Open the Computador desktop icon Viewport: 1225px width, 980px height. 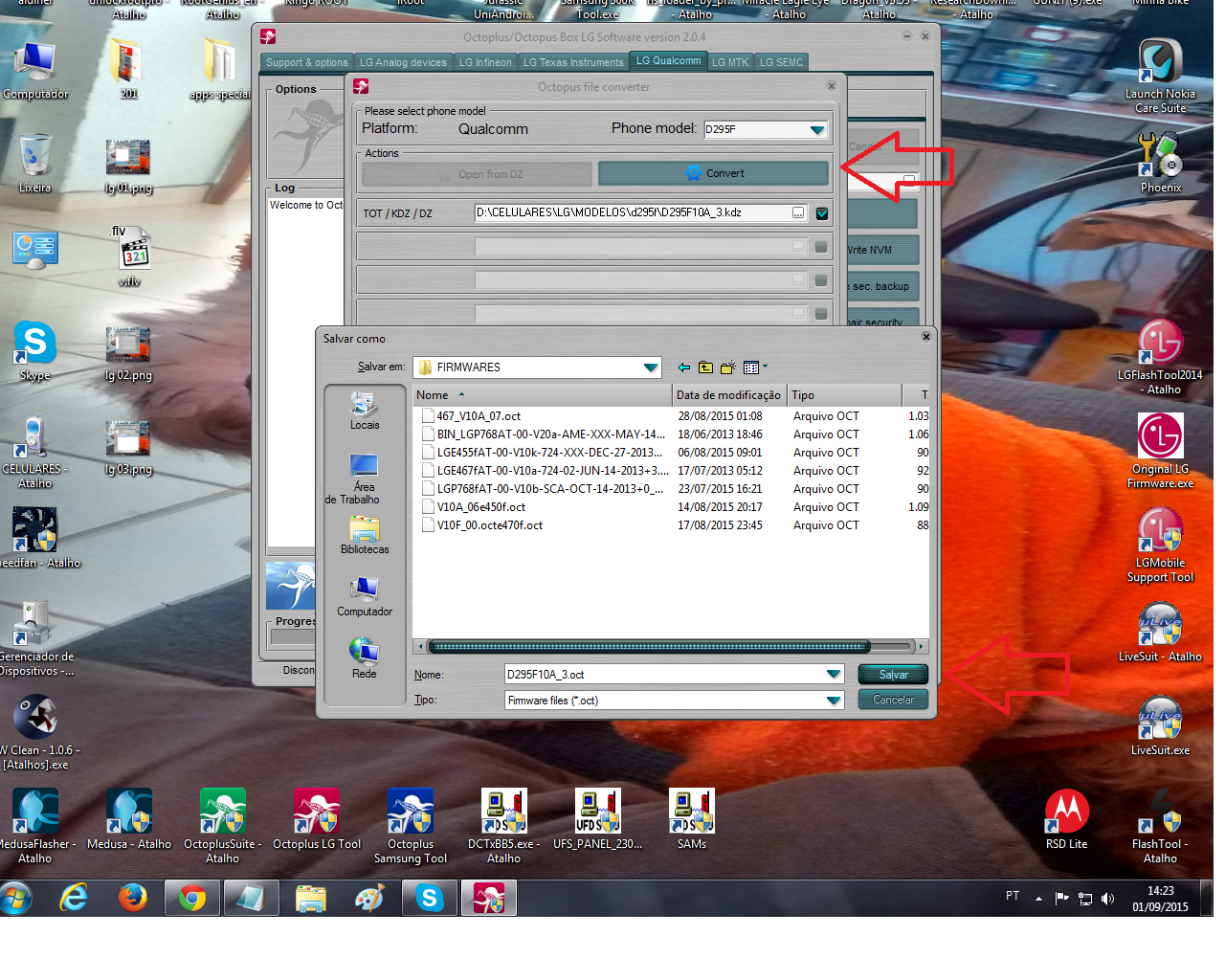(x=35, y=70)
